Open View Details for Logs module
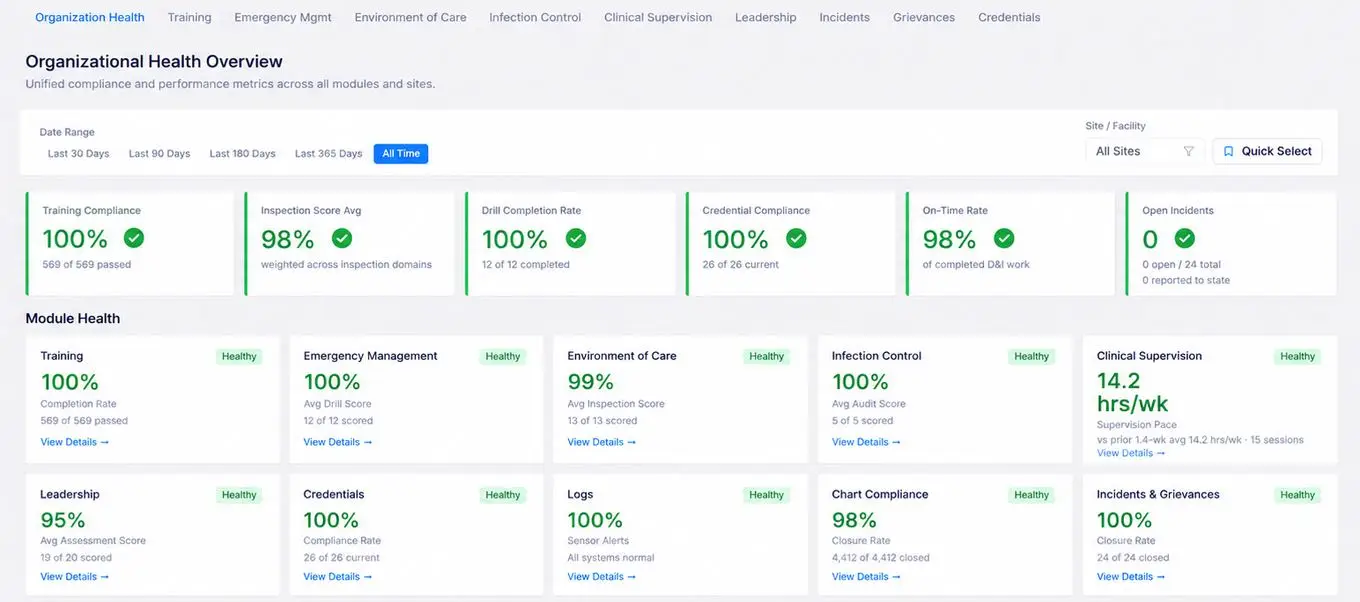The width and height of the screenshot is (1360, 602). (602, 576)
